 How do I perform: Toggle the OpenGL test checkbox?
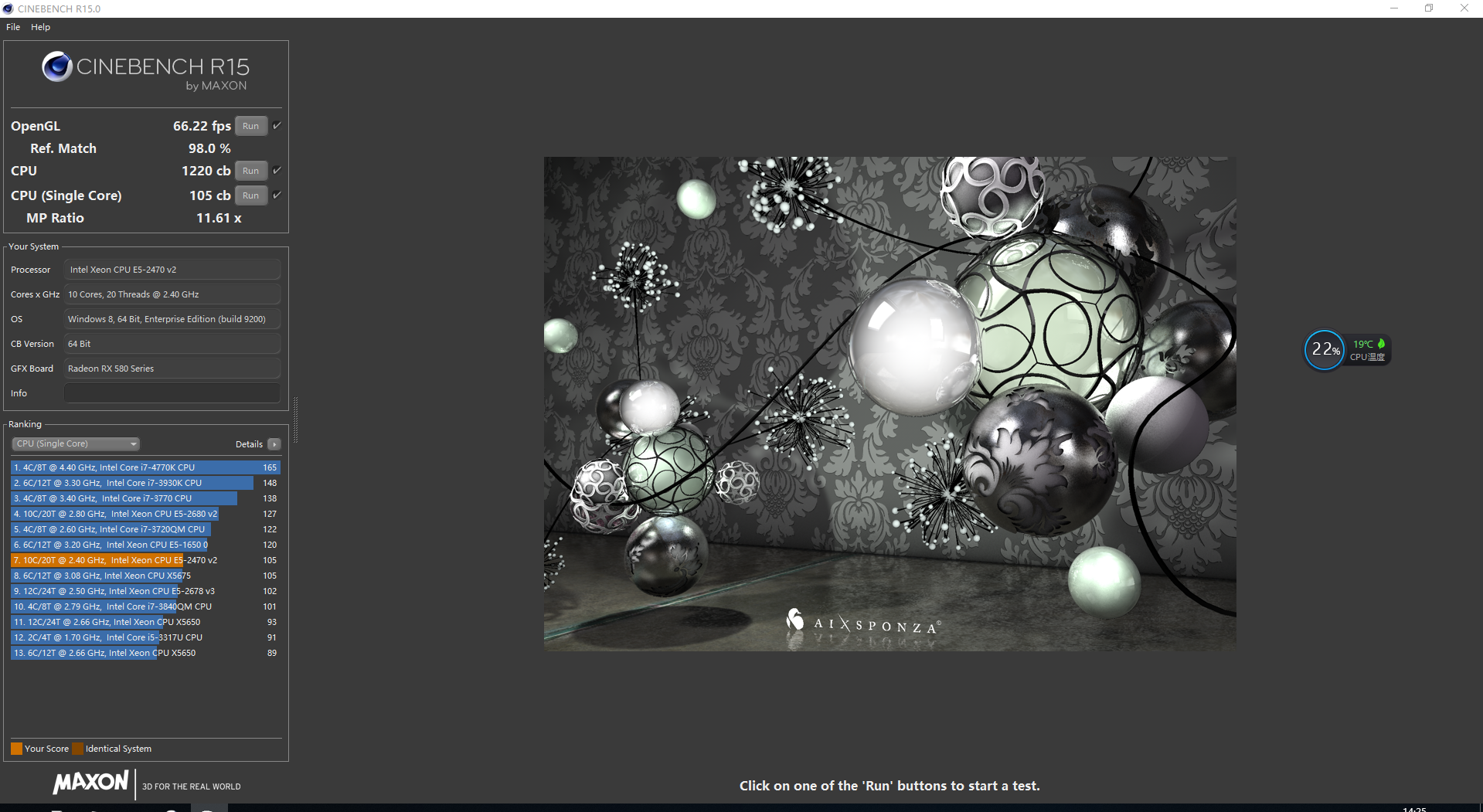277,125
